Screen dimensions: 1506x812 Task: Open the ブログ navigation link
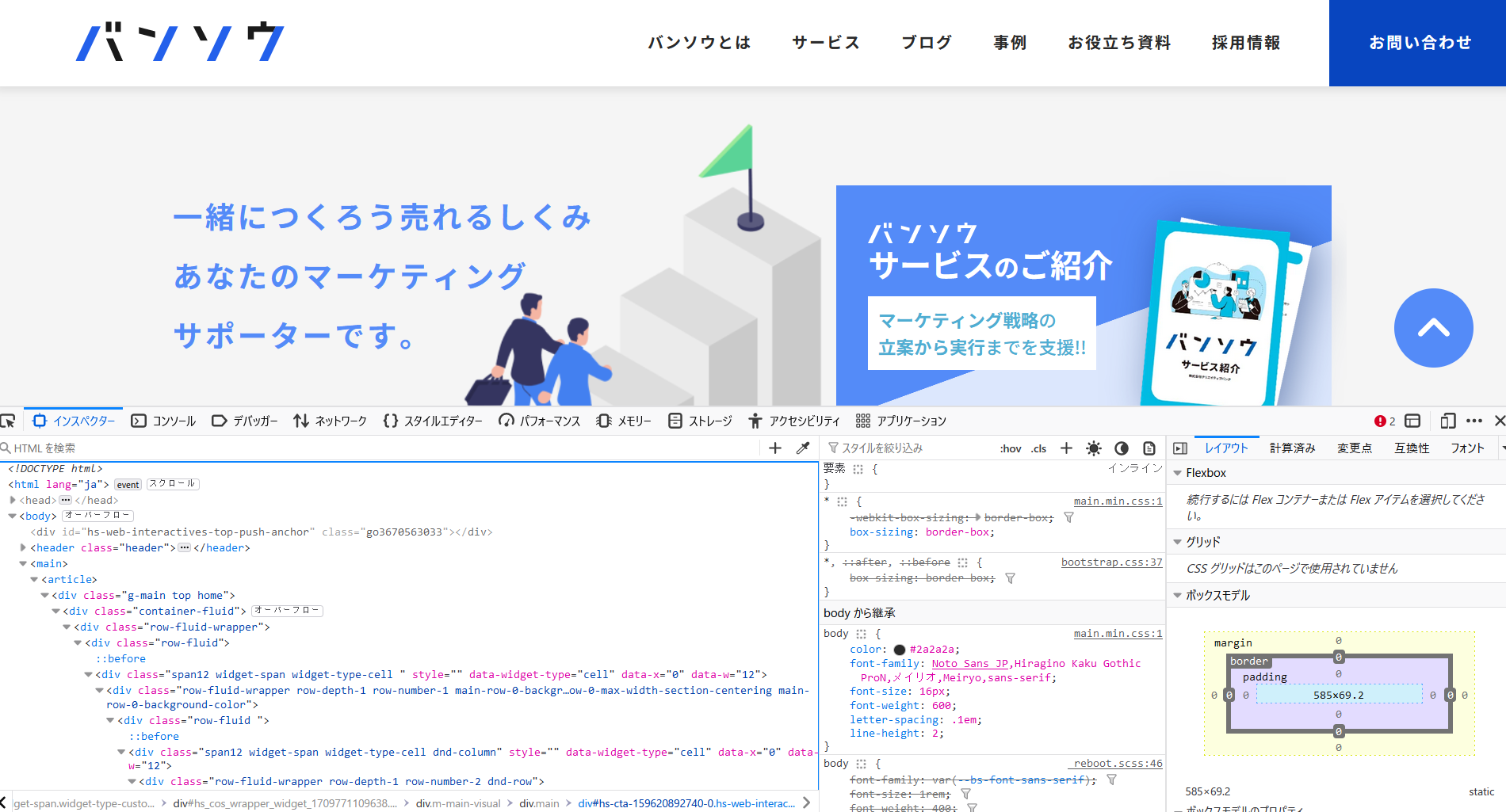927,43
